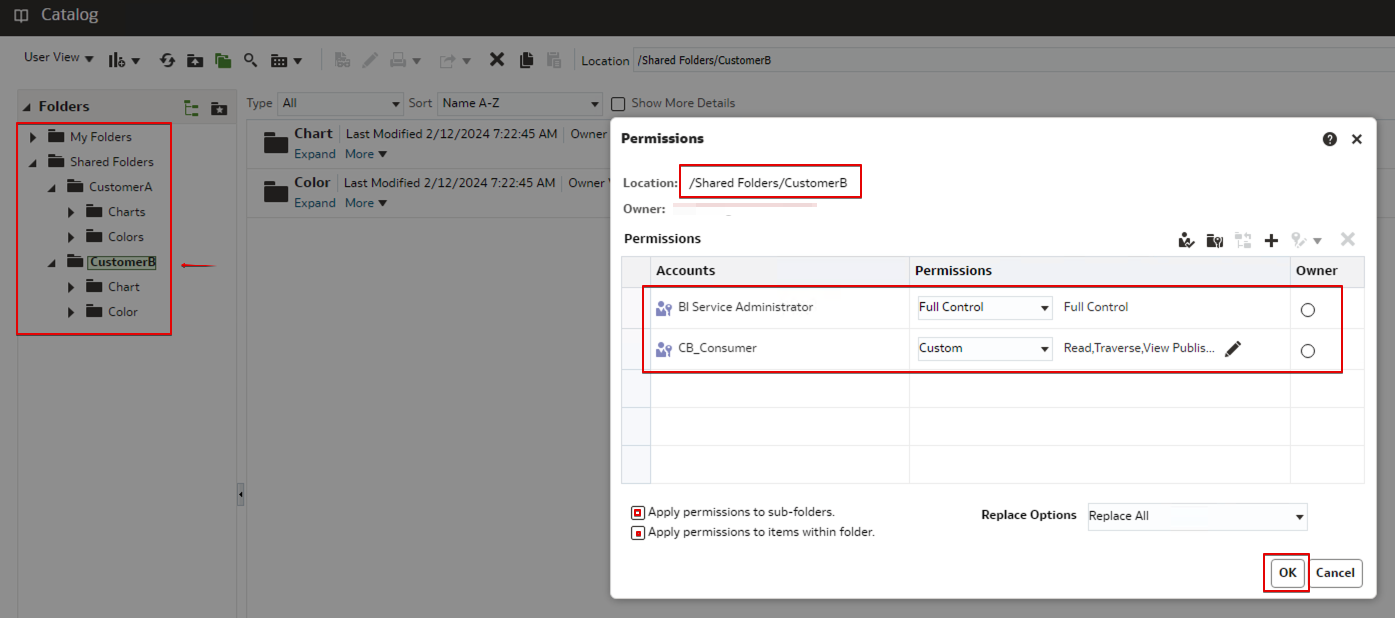Image resolution: width=1395 pixels, height=618 pixels.
Task: Click the OK button
Action: tap(1287, 573)
